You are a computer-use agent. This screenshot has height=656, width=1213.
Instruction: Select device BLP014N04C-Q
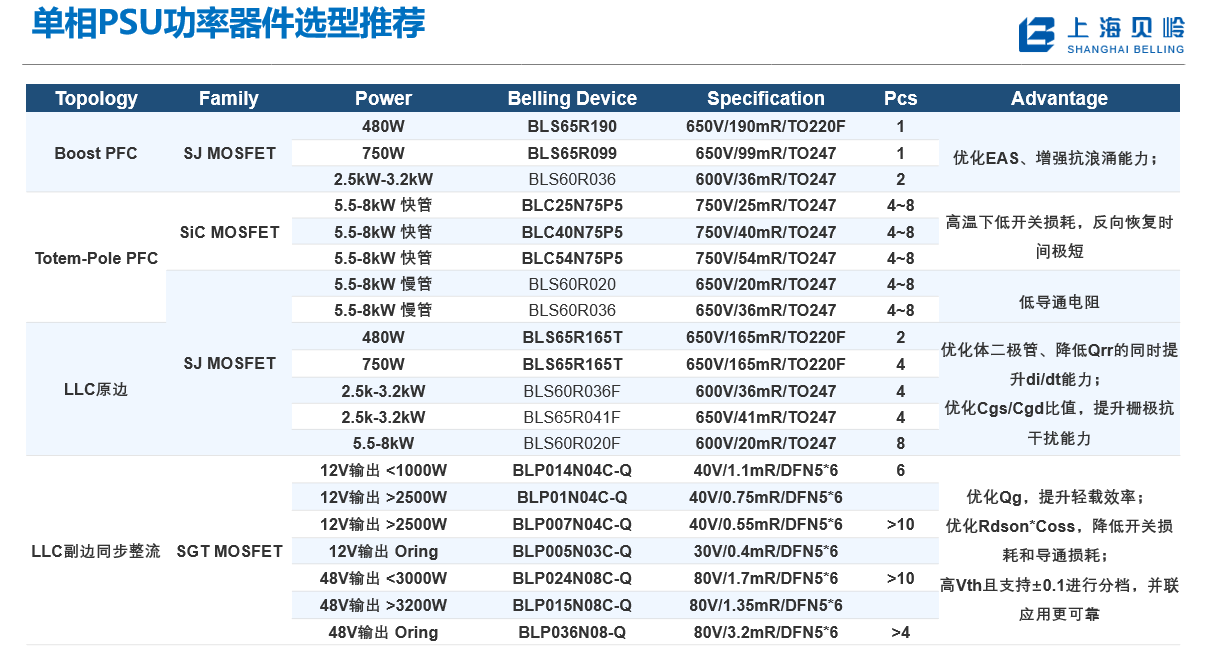coord(572,470)
